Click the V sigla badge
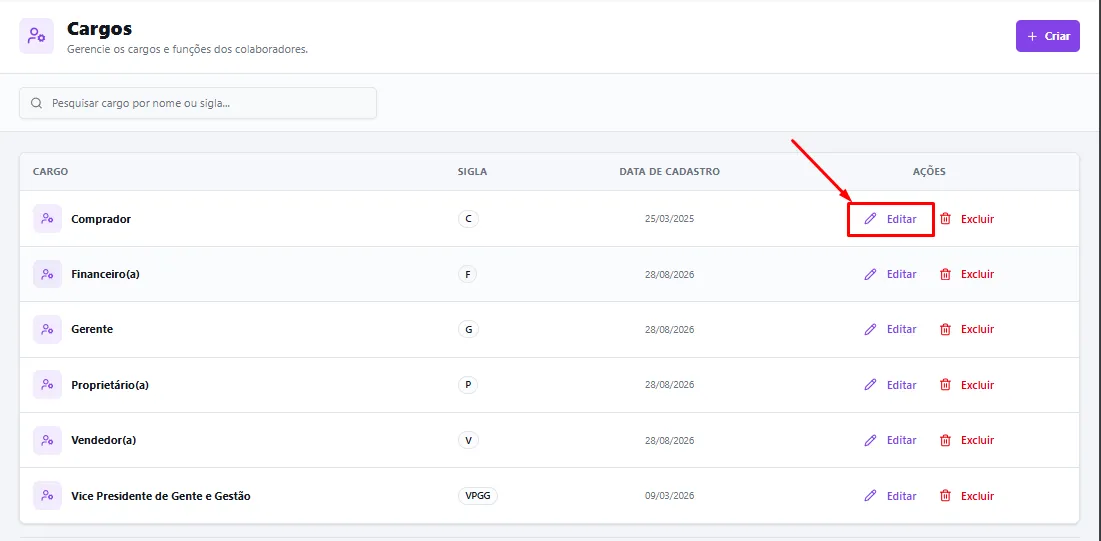Screen dimensions: 1101x541 [468, 440]
